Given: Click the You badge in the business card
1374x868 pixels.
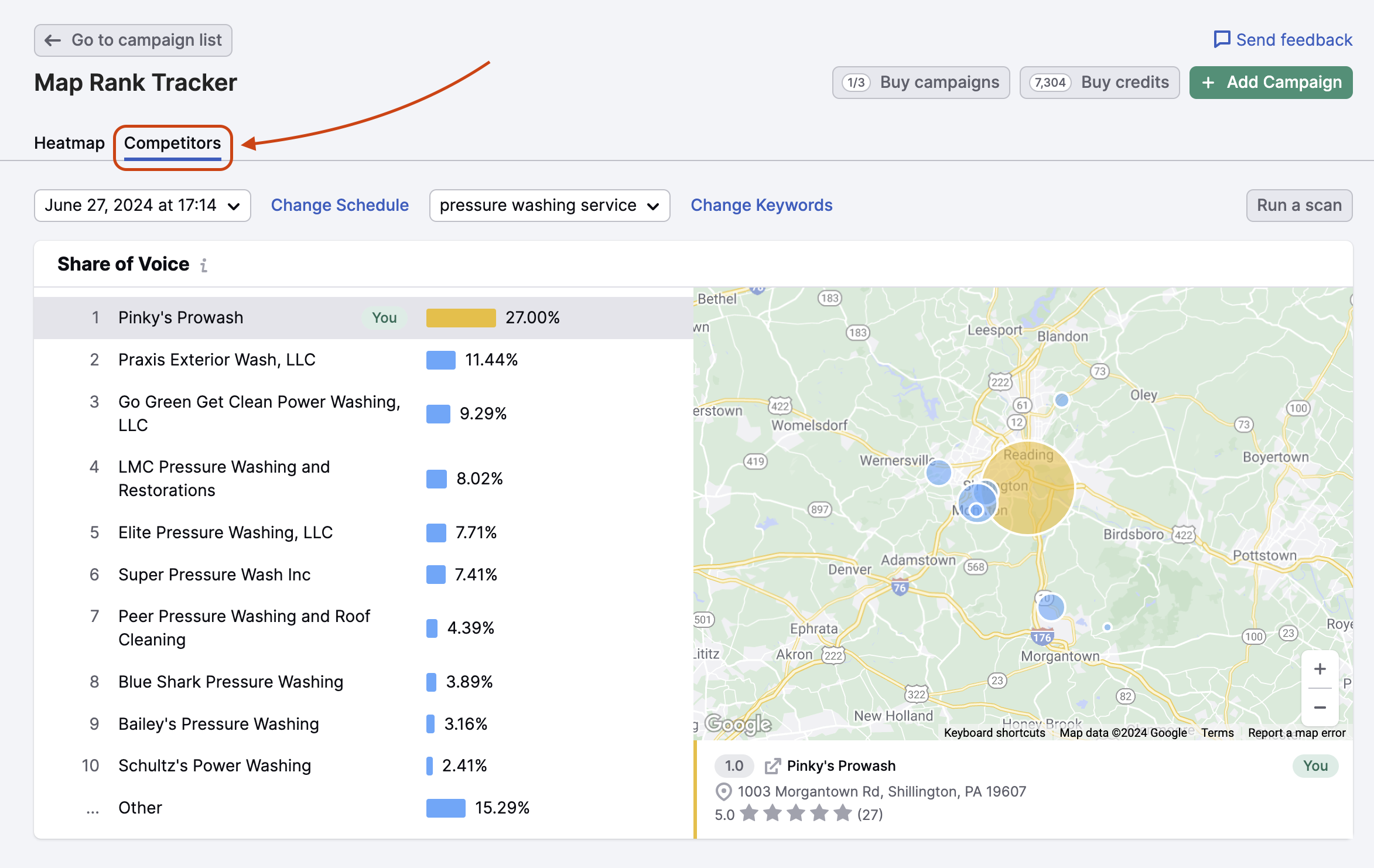Looking at the screenshot, I should 1315,766.
